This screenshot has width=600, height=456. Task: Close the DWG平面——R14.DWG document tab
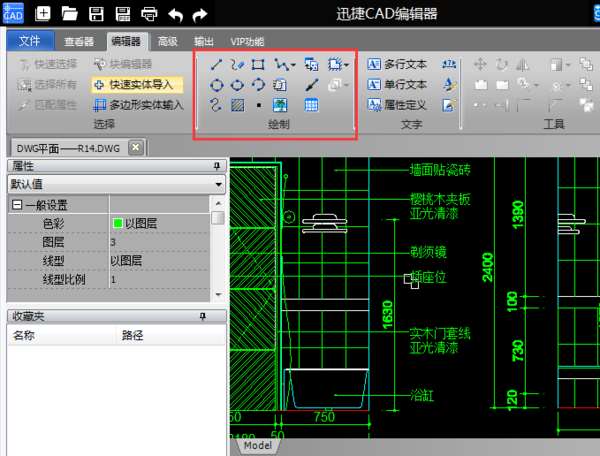[135, 147]
